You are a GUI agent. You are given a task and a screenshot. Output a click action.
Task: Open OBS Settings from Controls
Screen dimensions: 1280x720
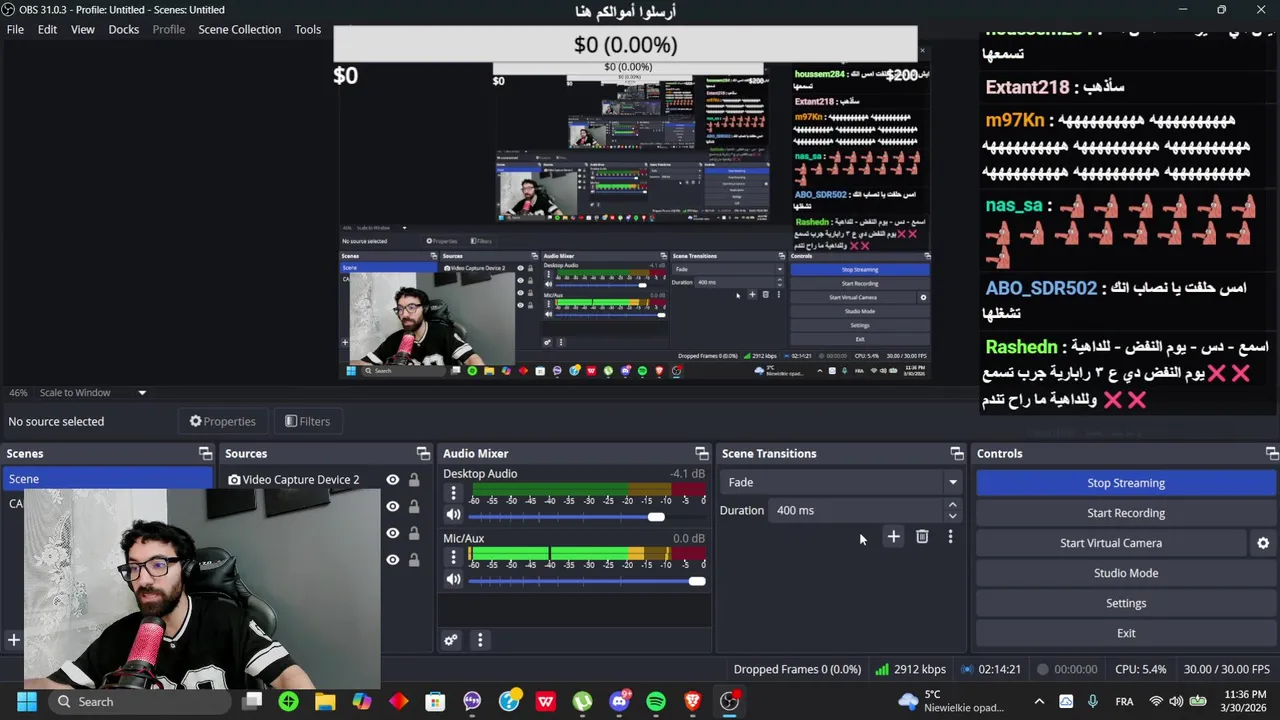coord(1126,603)
